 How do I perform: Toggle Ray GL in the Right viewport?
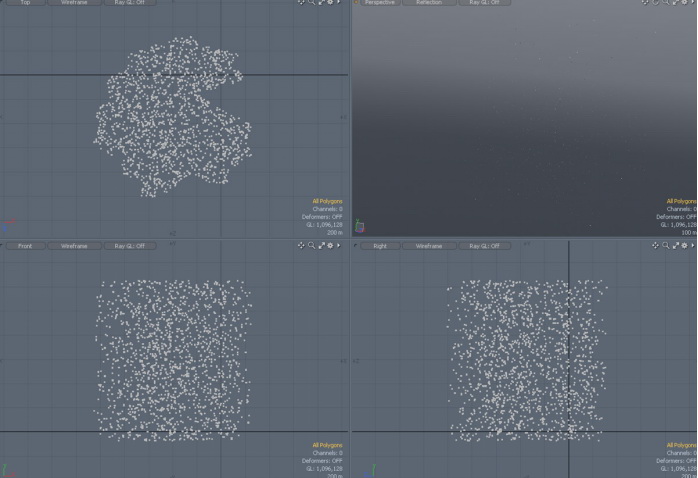coord(485,245)
